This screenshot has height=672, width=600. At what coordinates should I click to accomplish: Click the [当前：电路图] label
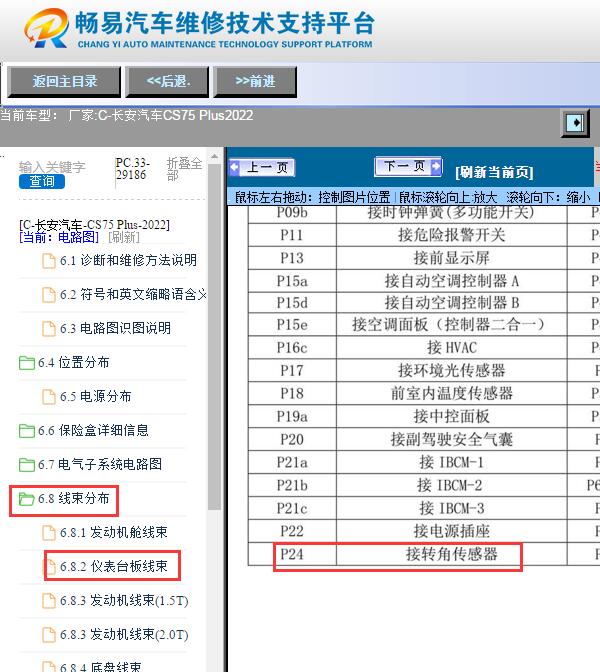click(59, 237)
